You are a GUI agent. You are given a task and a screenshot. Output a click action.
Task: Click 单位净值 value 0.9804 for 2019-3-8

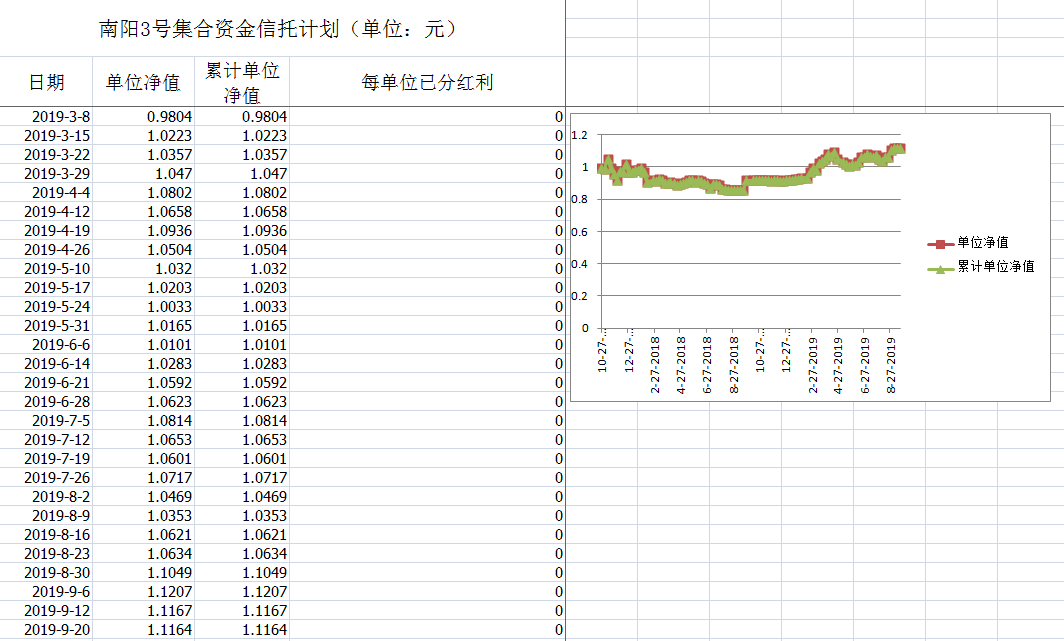[x=143, y=117]
